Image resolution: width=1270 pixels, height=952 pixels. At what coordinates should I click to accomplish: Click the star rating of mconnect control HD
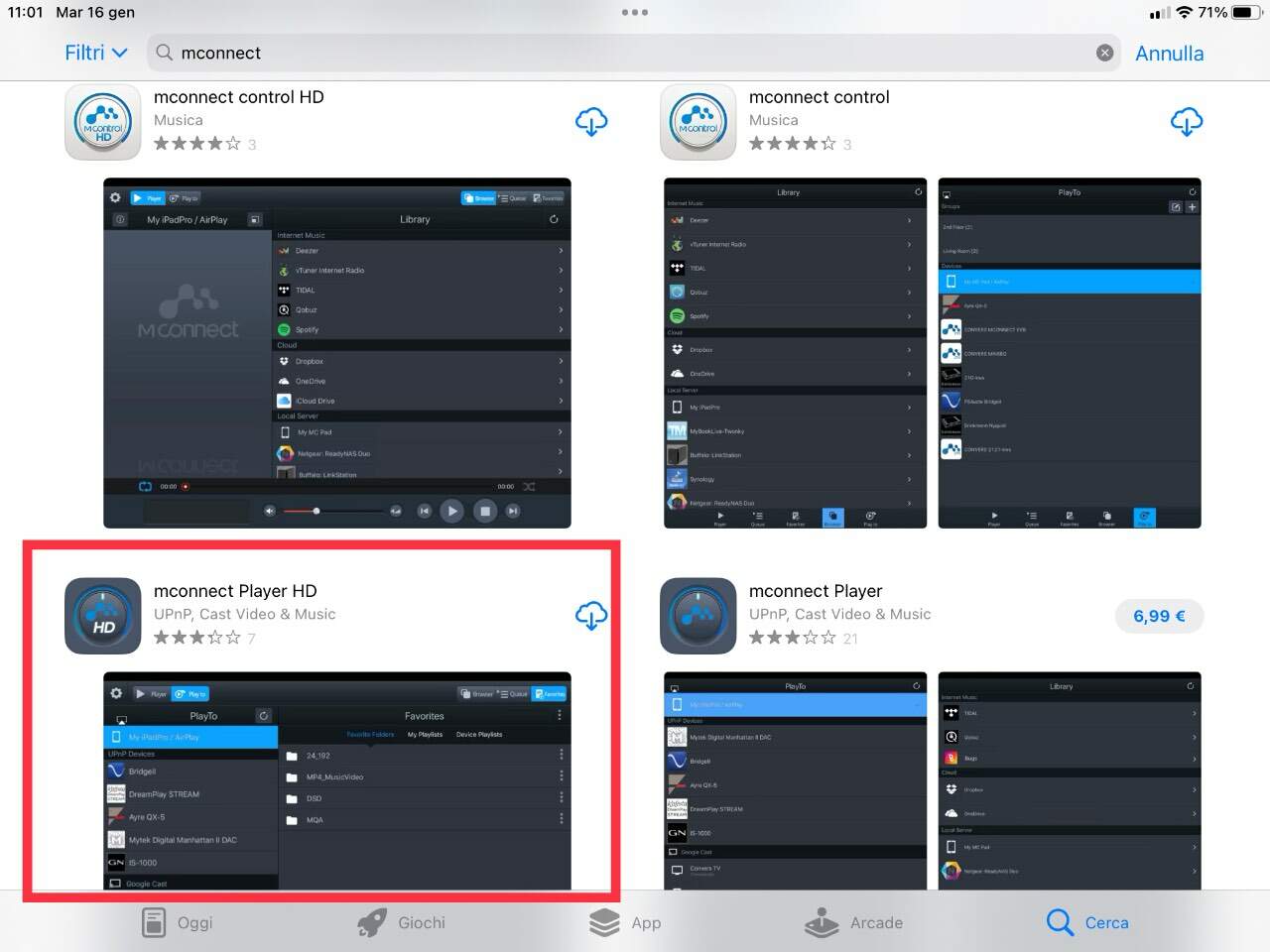[196, 144]
